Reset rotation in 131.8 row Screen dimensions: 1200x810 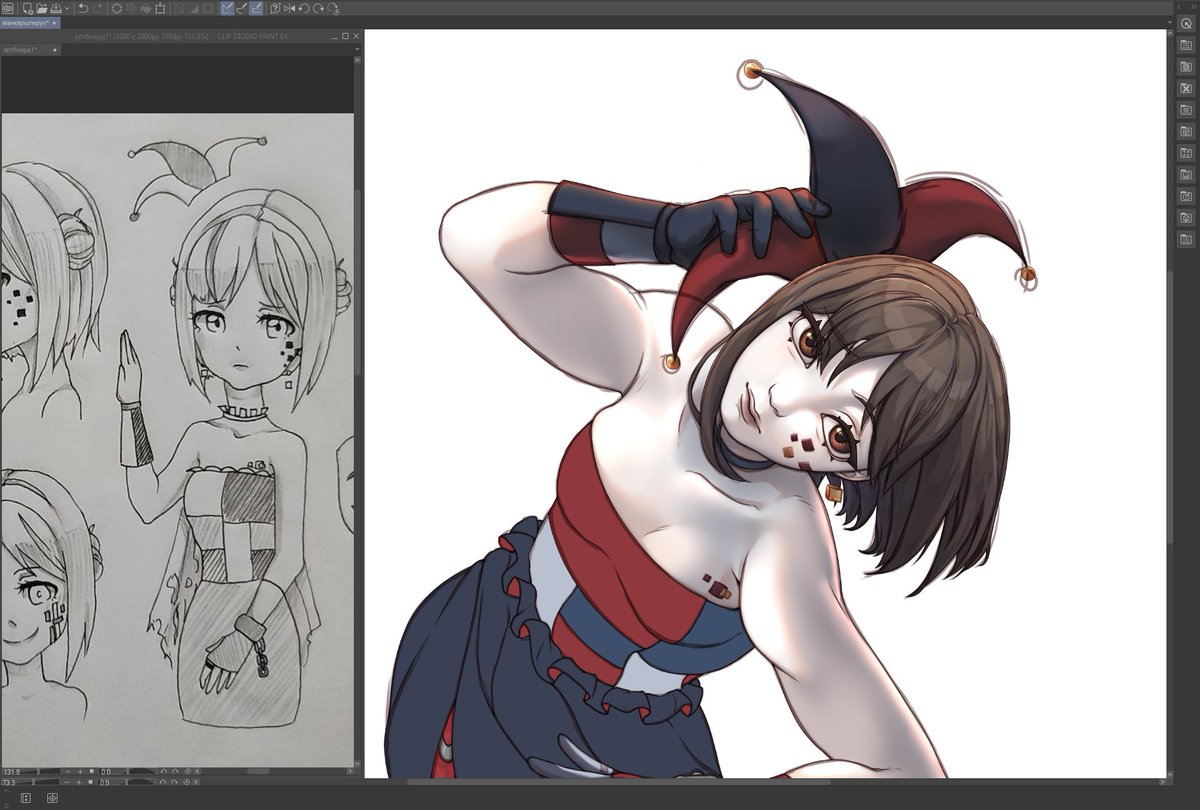pos(187,771)
